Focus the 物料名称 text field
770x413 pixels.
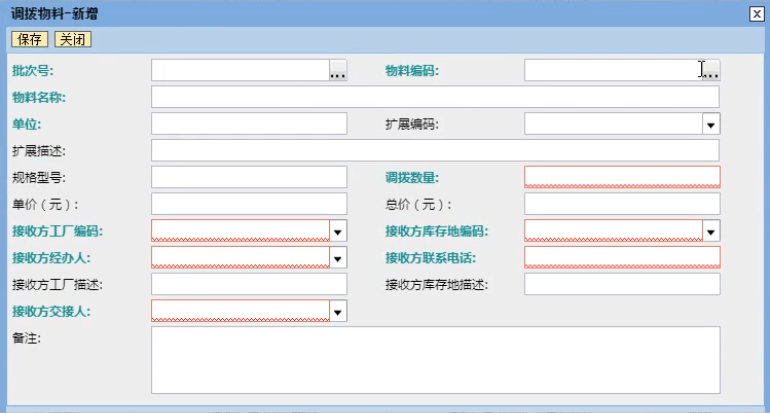[435, 97]
